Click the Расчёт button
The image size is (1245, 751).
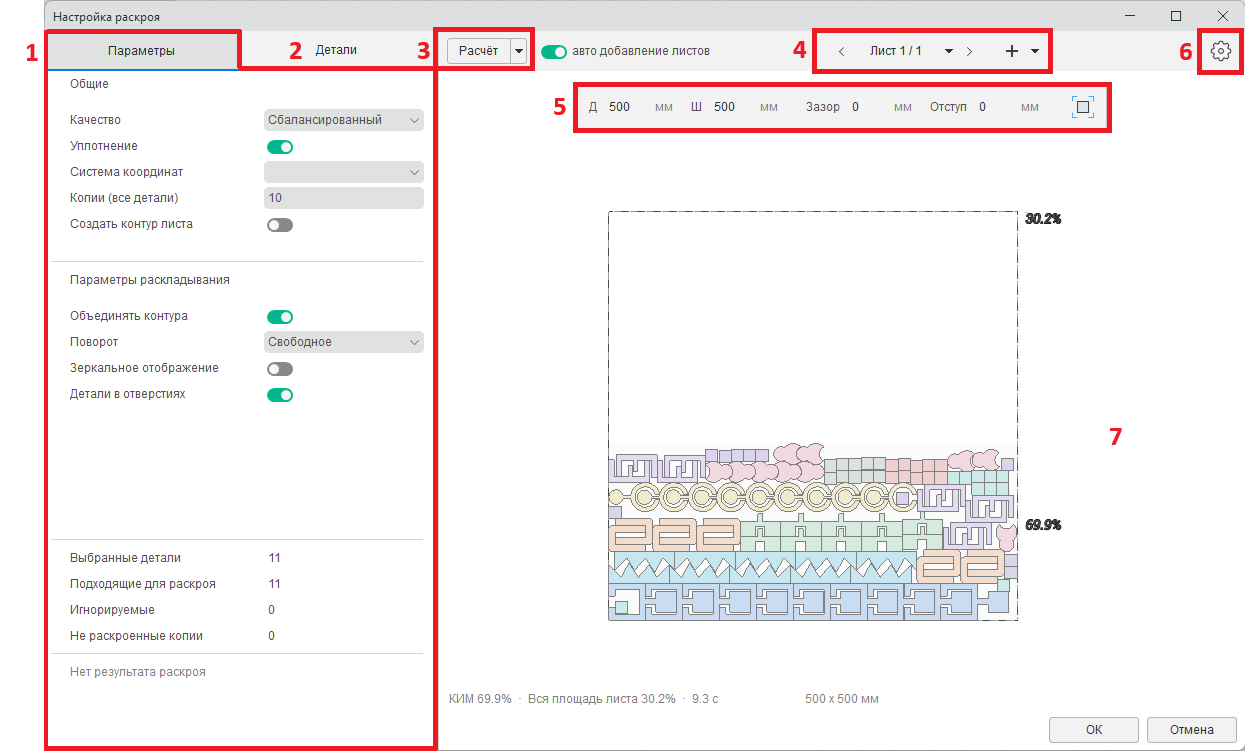pos(479,51)
